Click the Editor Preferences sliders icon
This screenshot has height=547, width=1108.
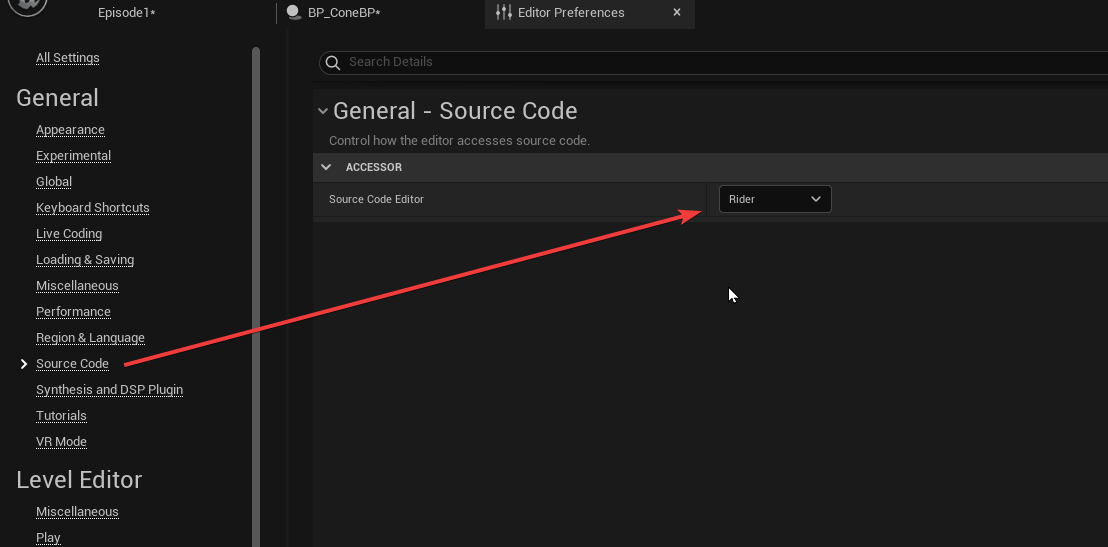point(504,13)
